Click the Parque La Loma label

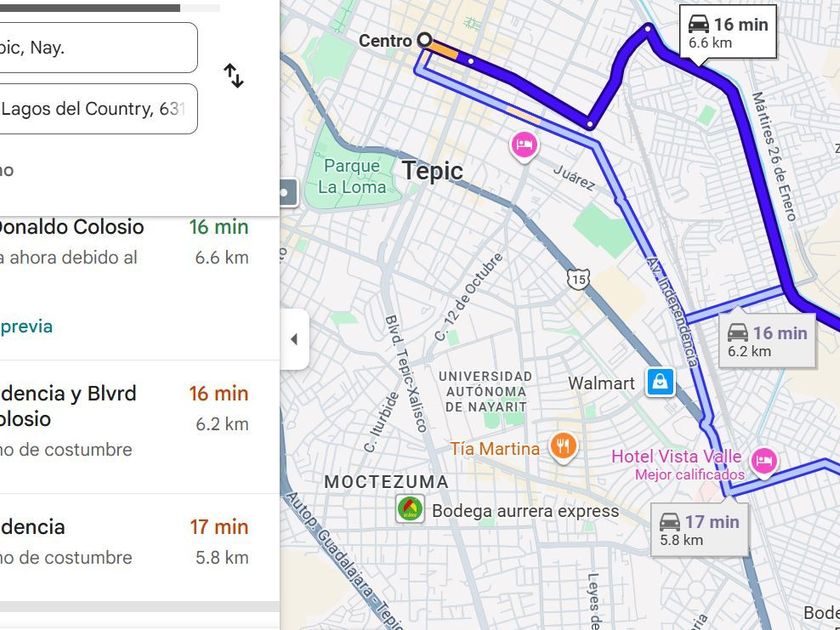(351, 176)
